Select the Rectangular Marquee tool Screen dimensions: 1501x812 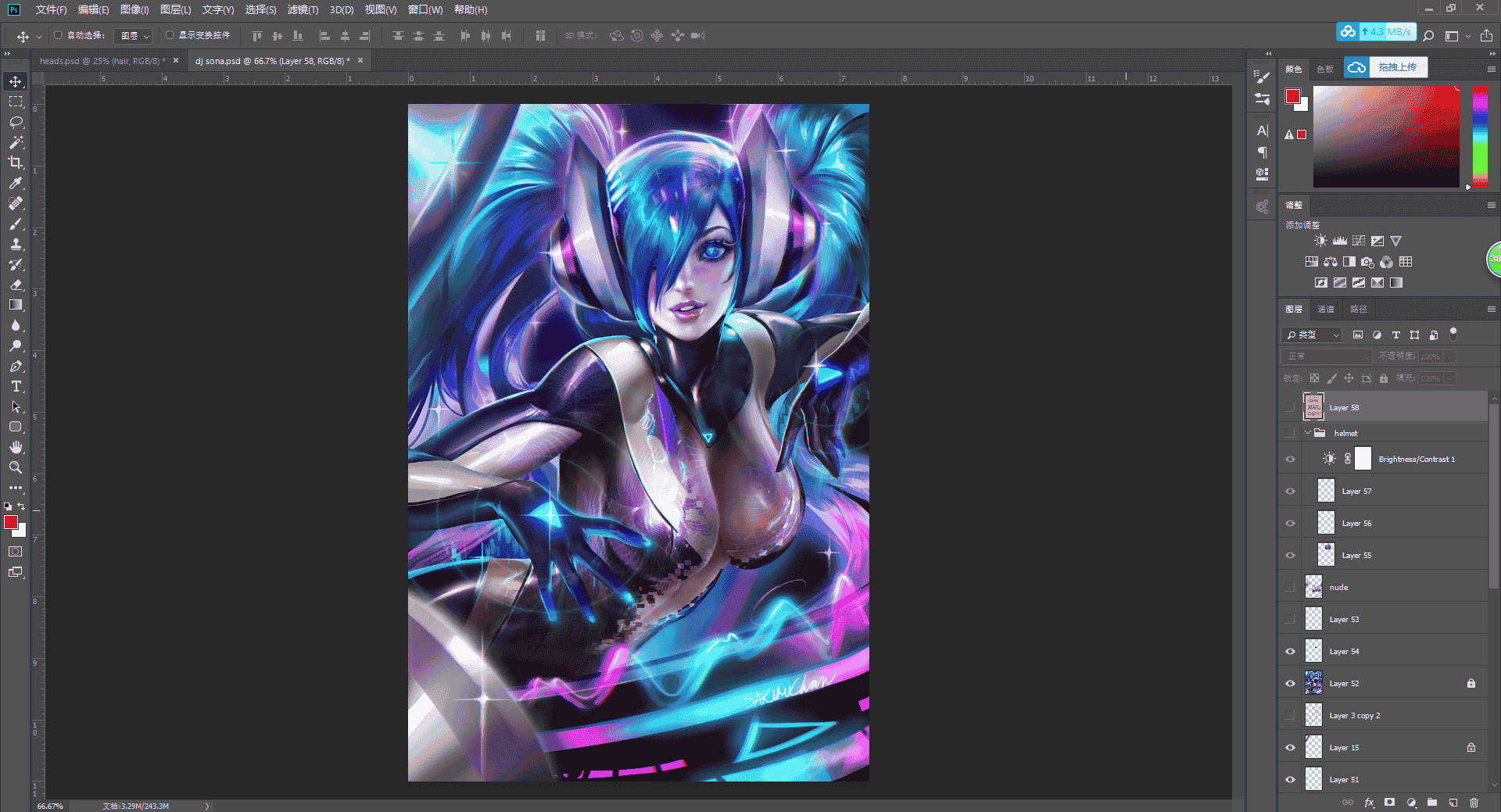pyautogui.click(x=16, y=102)
